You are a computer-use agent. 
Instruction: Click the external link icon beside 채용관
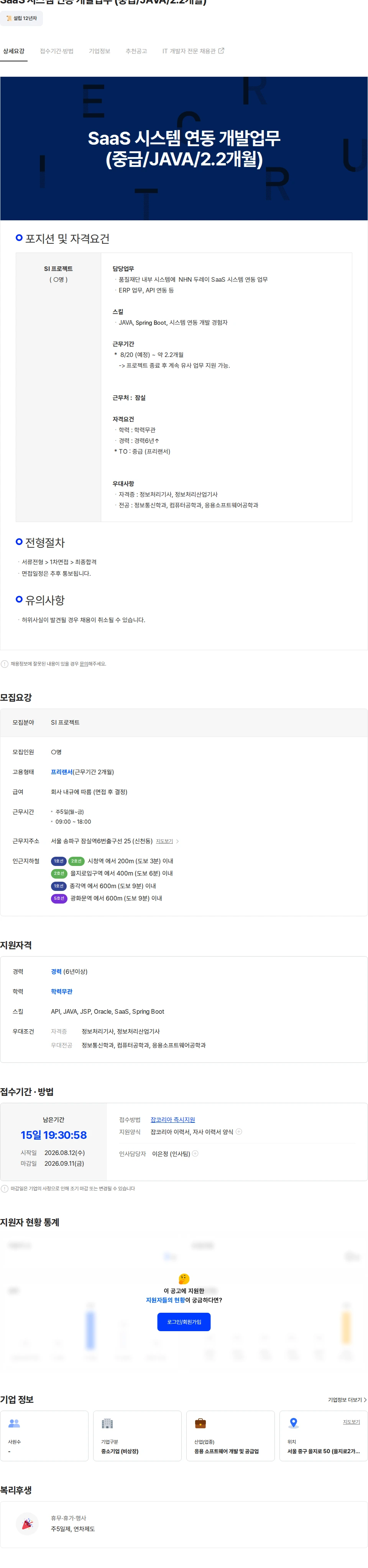pos(222,51)
